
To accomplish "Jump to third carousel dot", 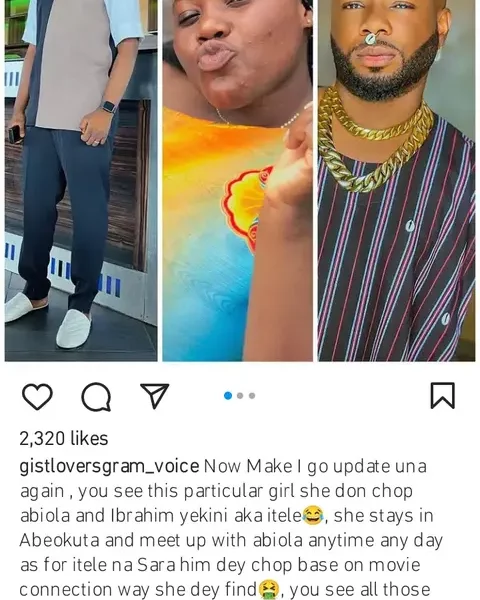I will tap(252, 396).
